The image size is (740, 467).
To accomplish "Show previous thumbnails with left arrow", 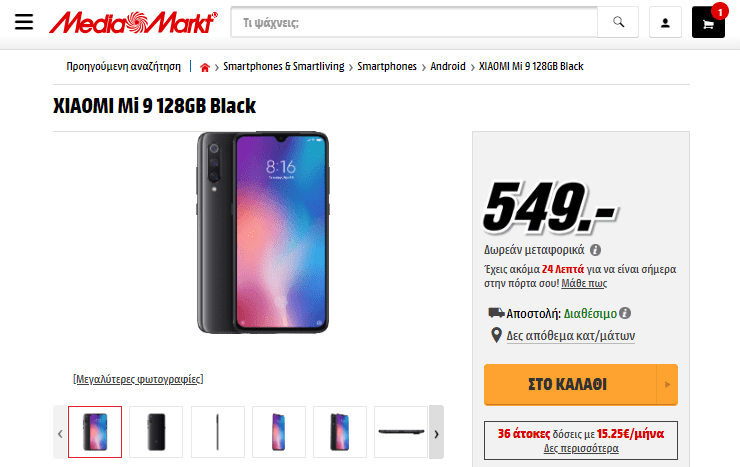I will click(x=60, y=432).
